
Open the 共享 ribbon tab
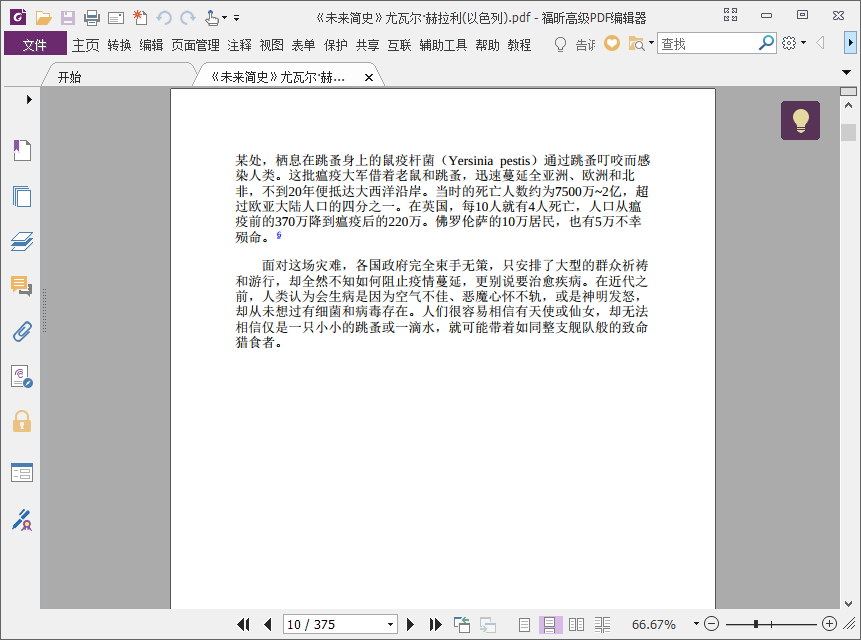[367, 44]
